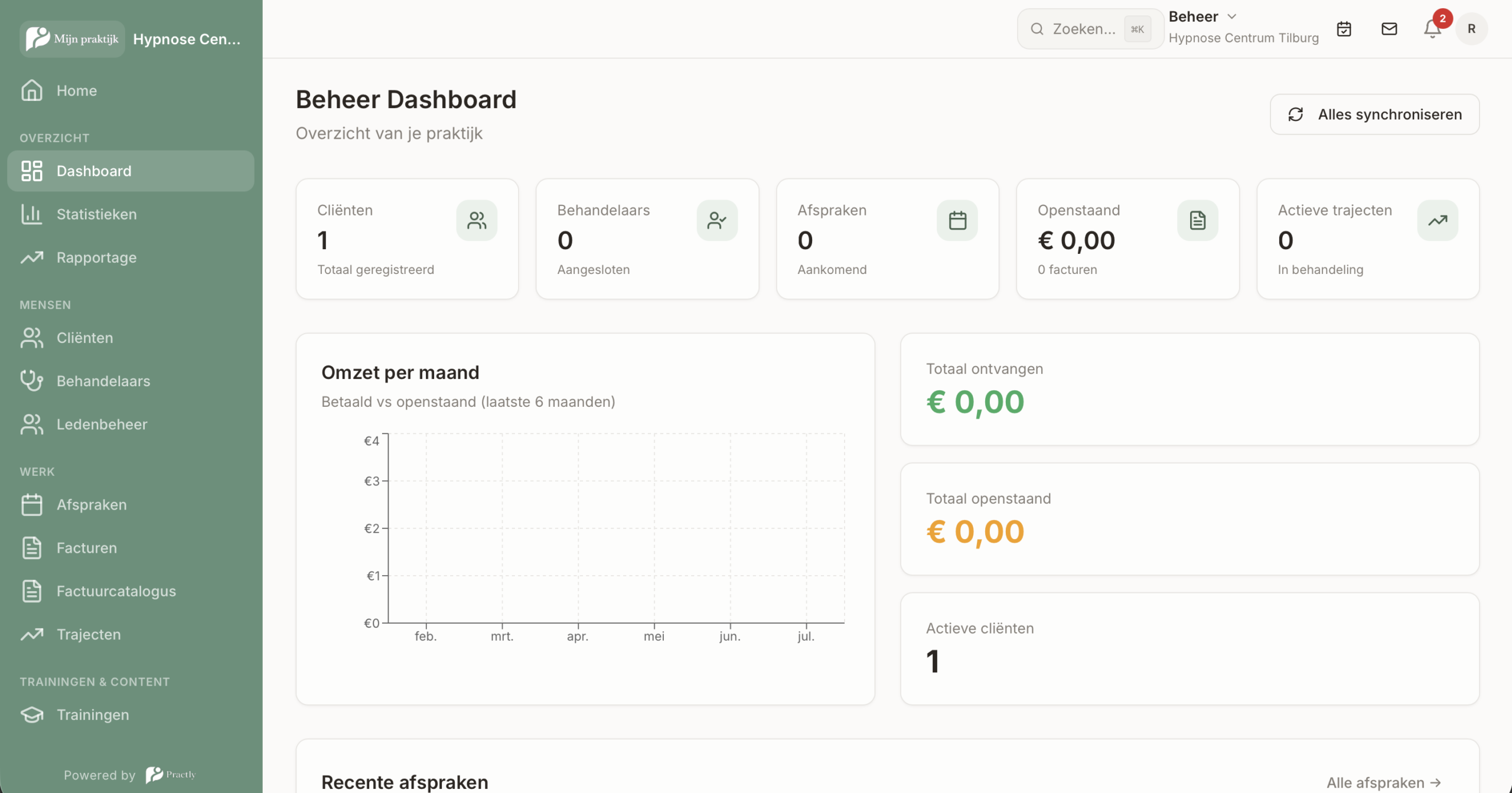Click the Behandelaars card user-check icon

point(717,220)
